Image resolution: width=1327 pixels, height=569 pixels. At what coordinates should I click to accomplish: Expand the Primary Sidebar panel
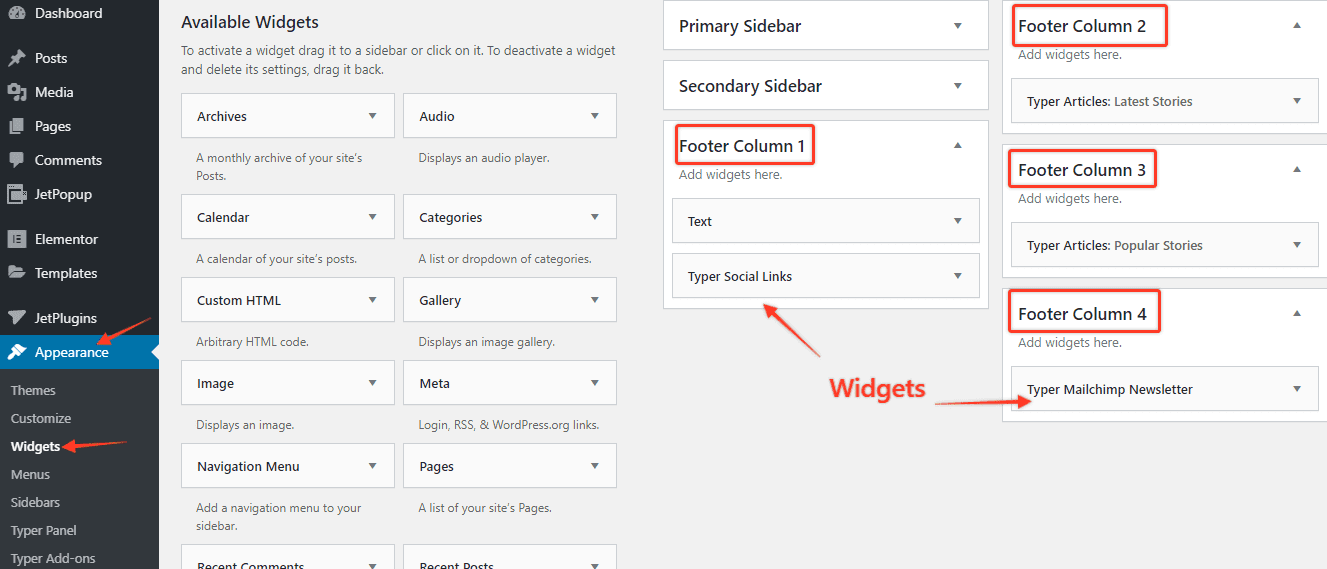[x=957, y=26]
